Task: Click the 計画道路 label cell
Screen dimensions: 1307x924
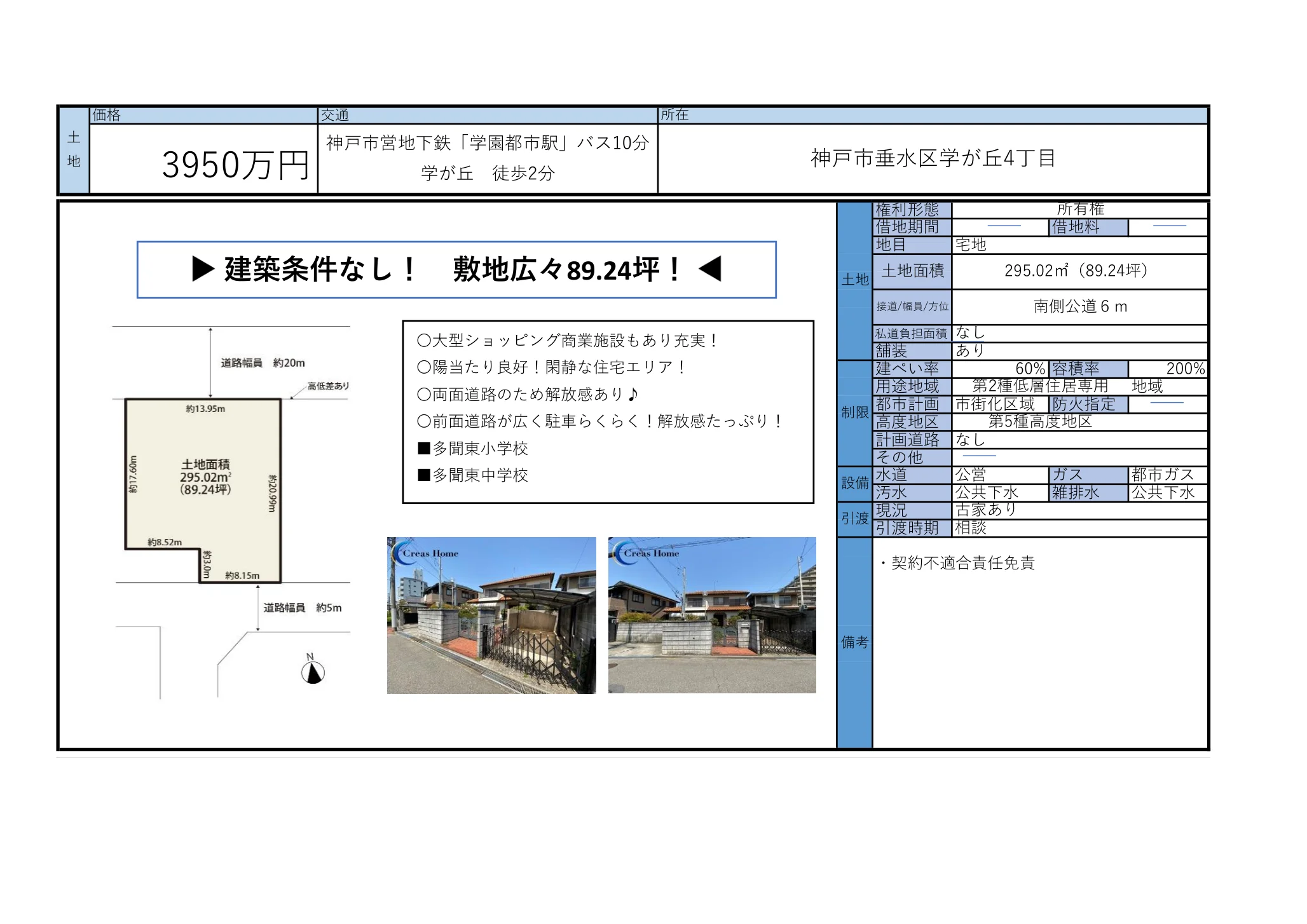Action: [912, 440]
